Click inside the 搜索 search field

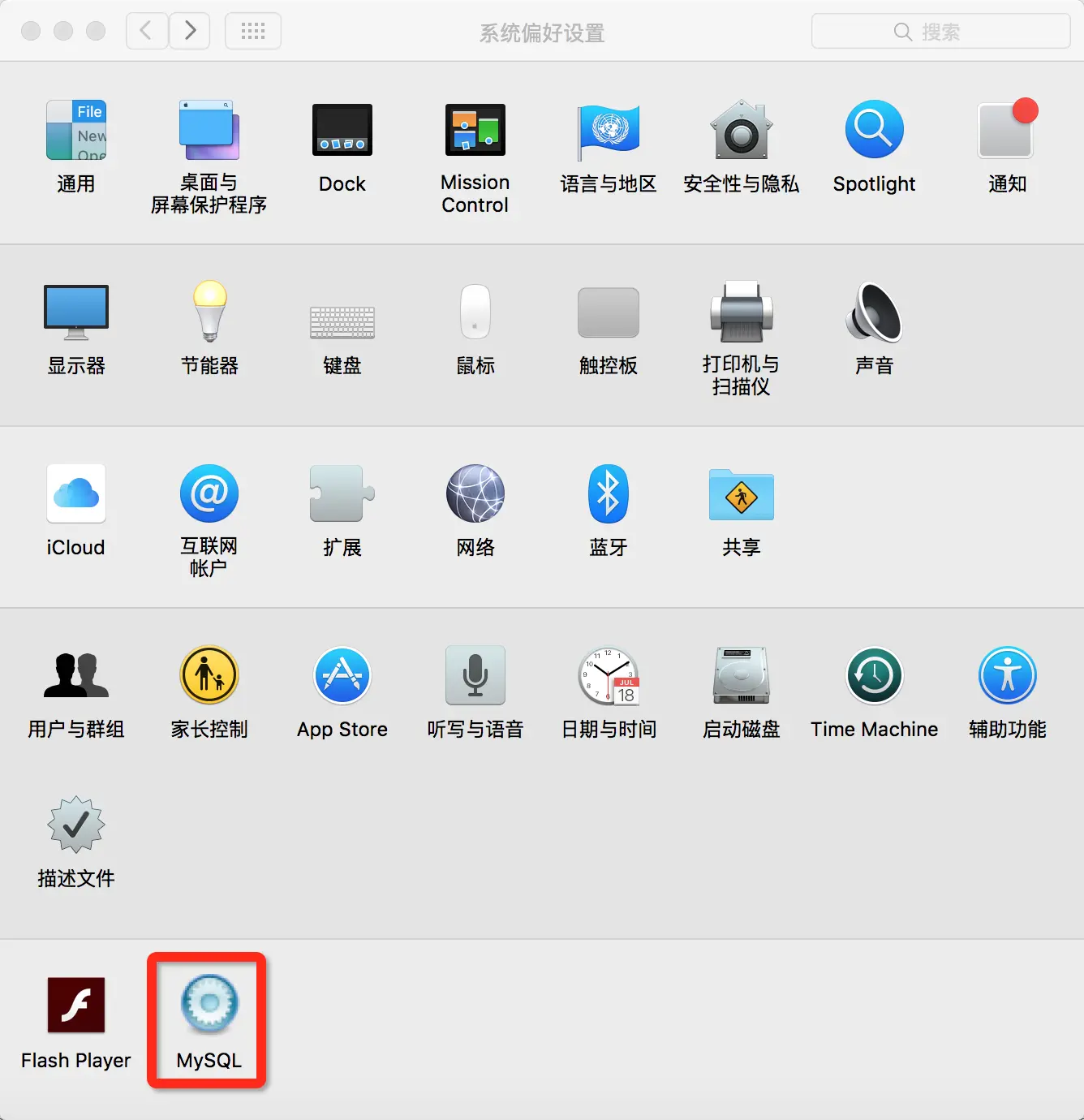point(940,31)
